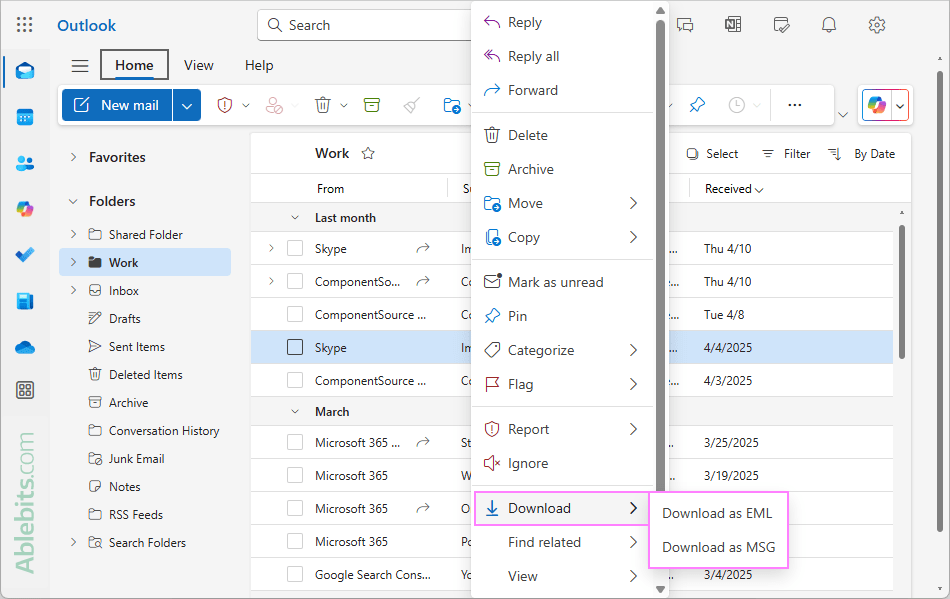This screenshot has width=950, height=599.
Task: Choose Mark as unread in context menu
Action: click(562, 282)
